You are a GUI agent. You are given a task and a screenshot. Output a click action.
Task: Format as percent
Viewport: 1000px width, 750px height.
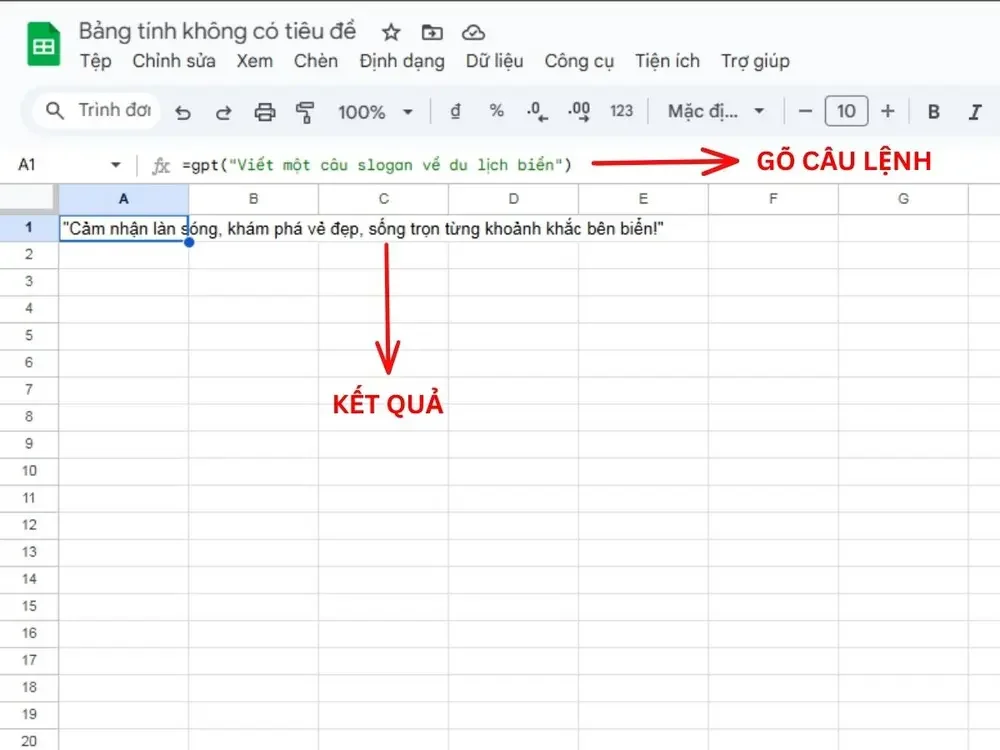496,111
